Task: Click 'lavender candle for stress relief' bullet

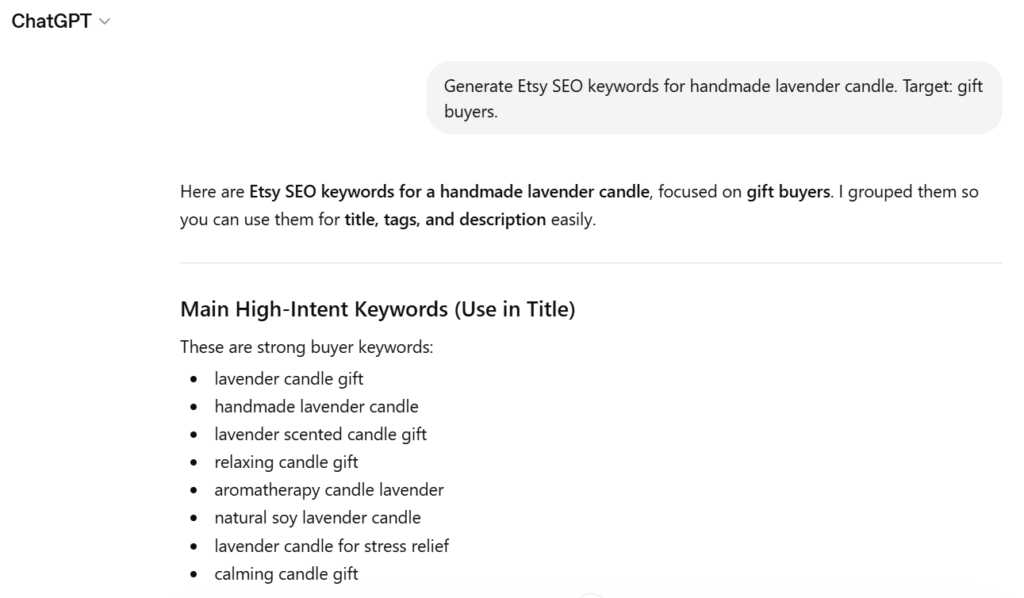Action: point(331,546)
